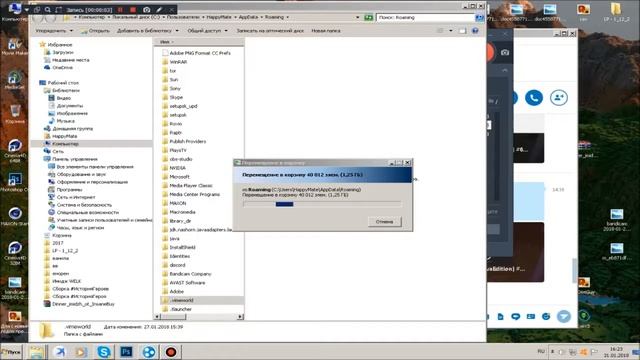640x360 pixels.
Task: Pause the Bandicam recording
Action: 120,9
